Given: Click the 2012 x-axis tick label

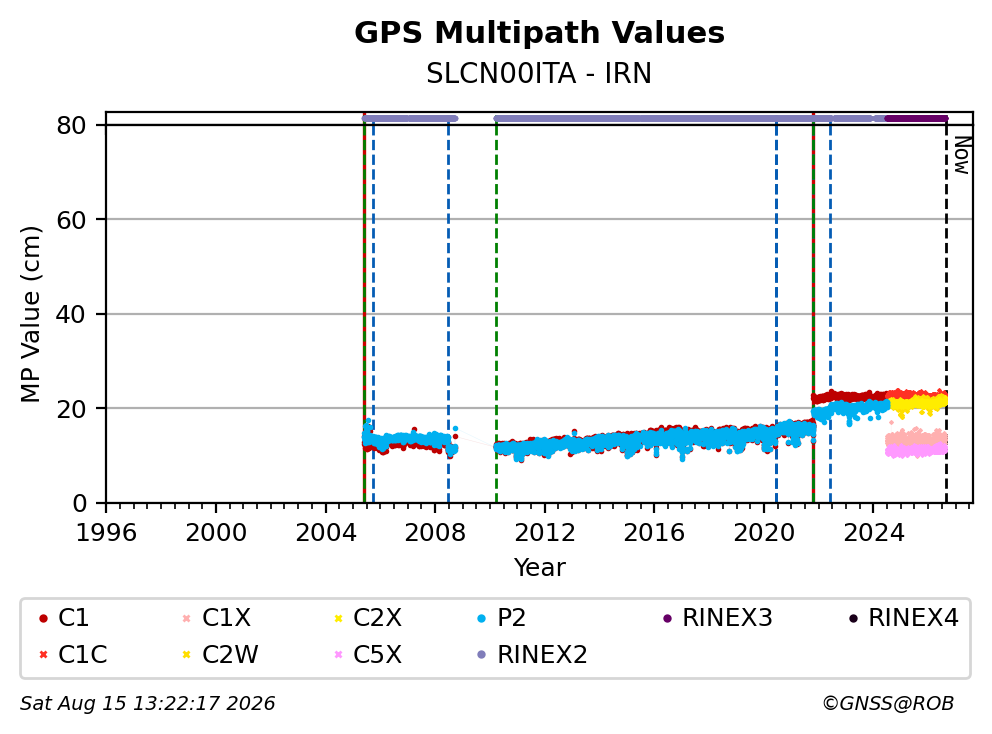Looking at the screenshot, I should pyautogui.click(x=545, y=533).
